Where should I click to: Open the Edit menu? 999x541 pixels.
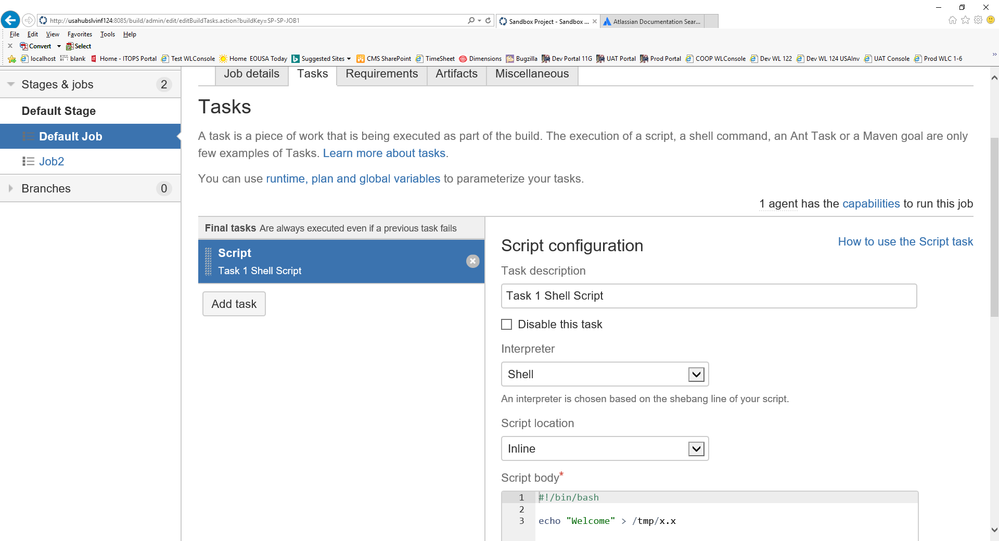(x=32, y=34)
